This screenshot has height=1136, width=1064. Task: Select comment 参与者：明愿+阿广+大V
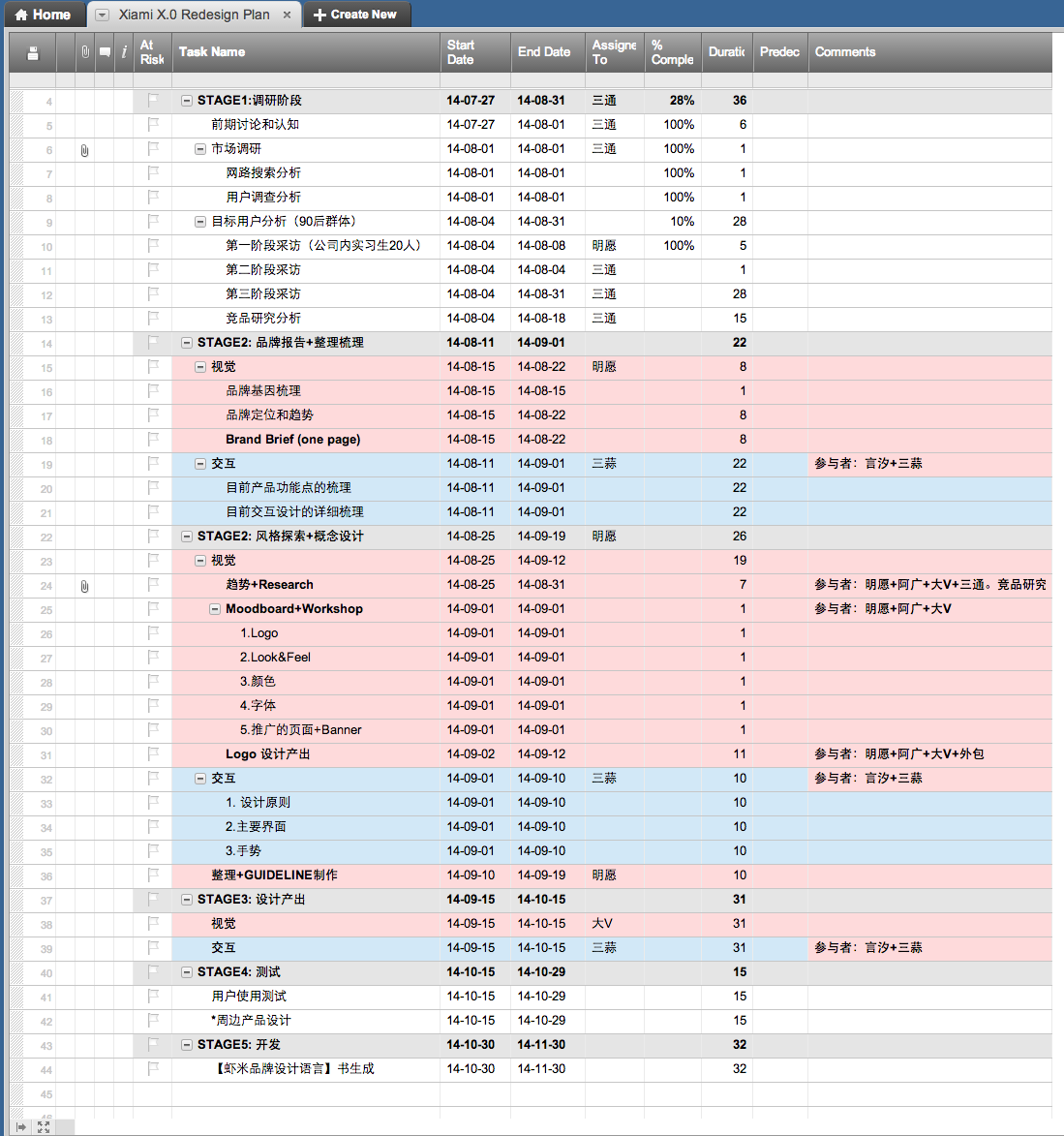click(x=930, y=609)
